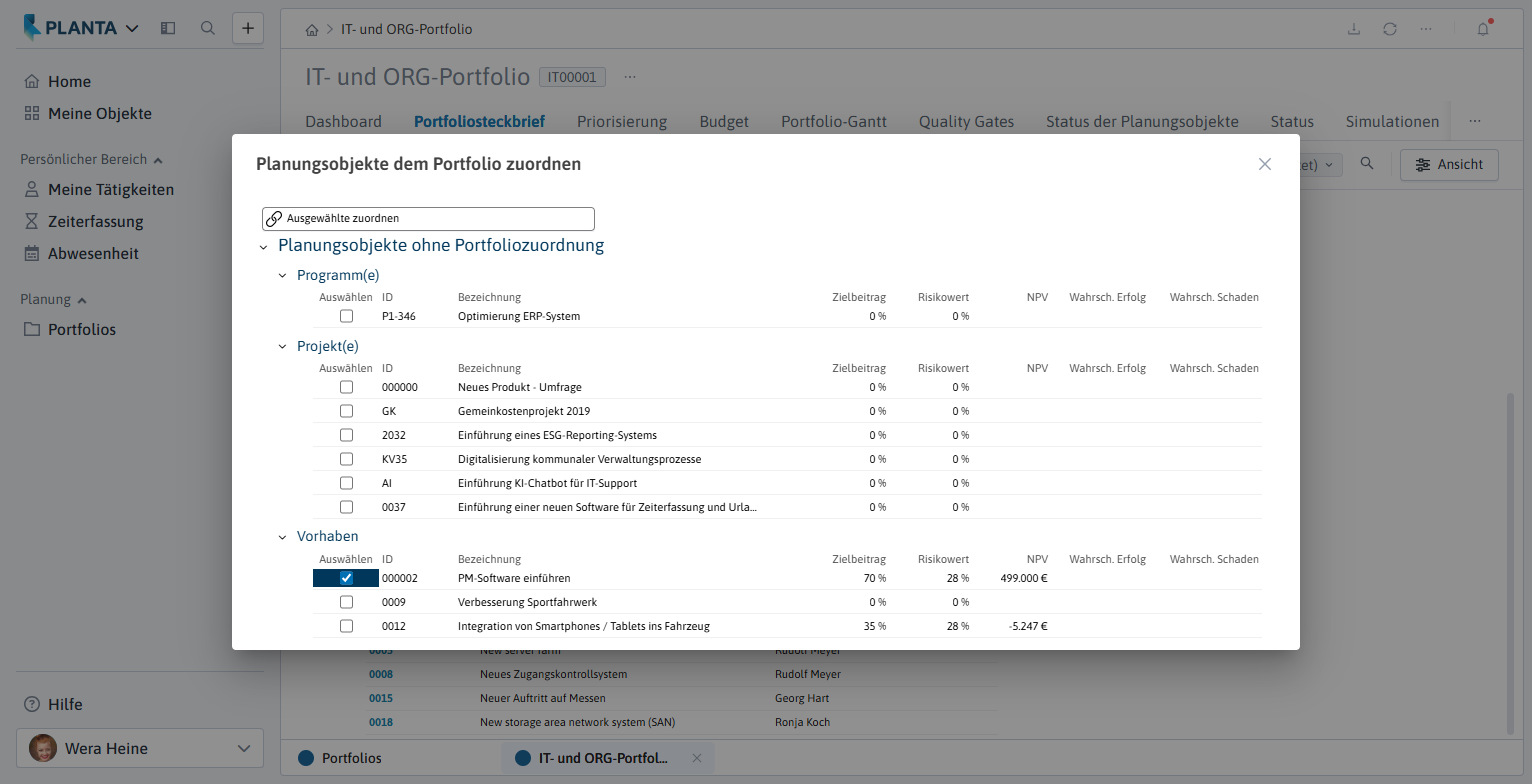
Task: Click the plus button in sidebar header
Action: point(248,28)
